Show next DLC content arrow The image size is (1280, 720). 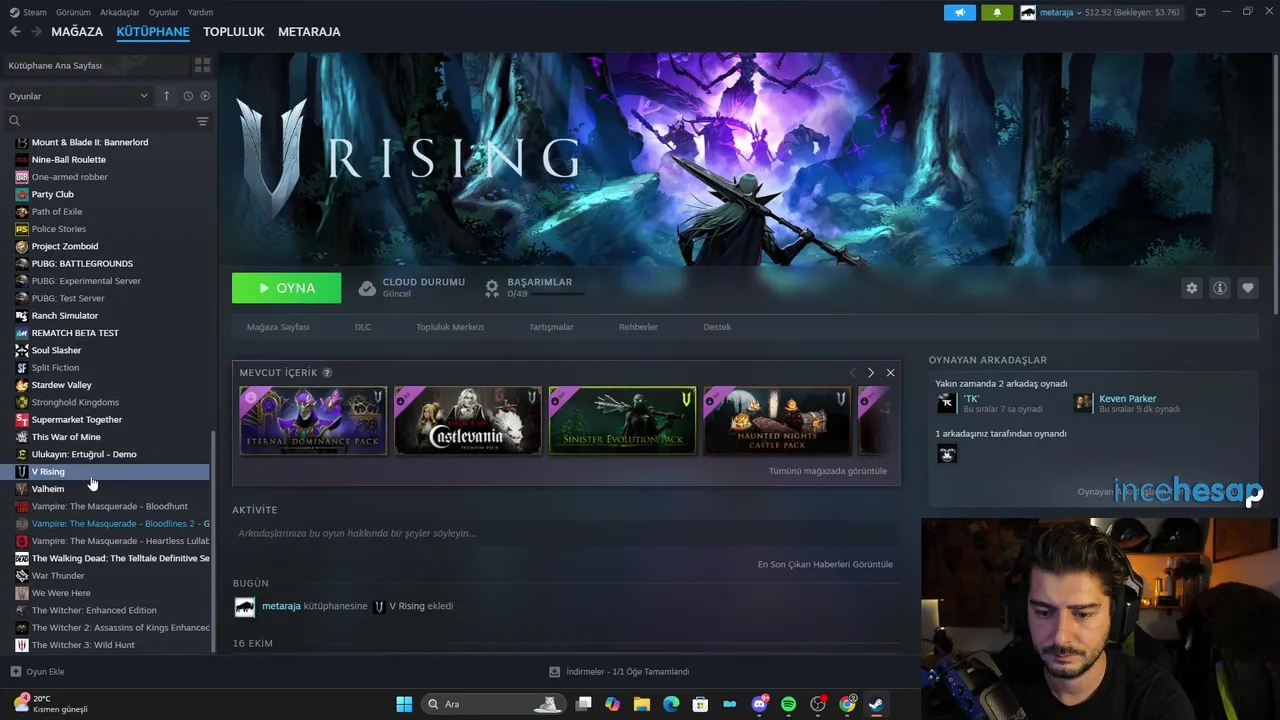[871, 373]
